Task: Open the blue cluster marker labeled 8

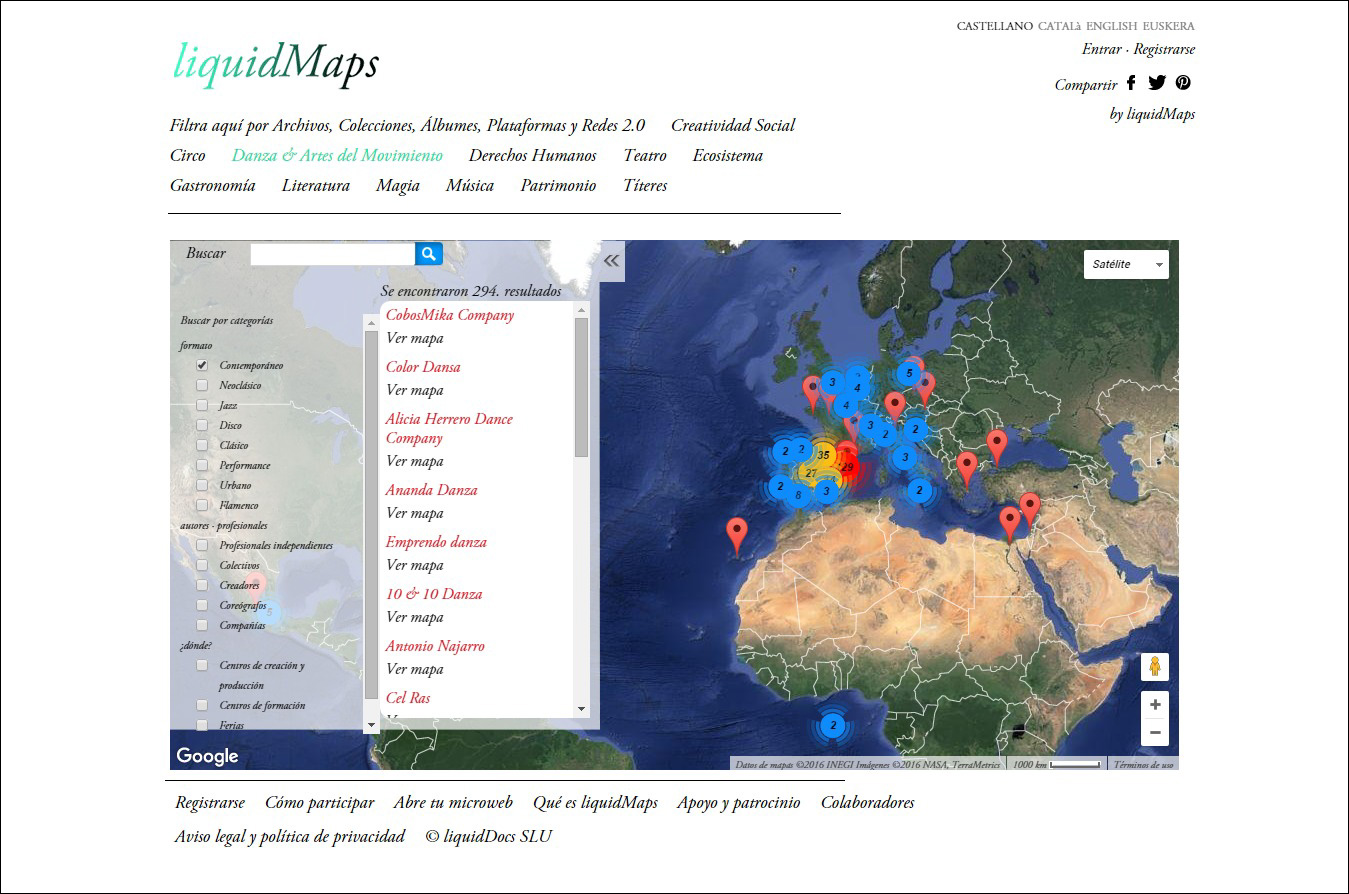Action: coord(798,495)
